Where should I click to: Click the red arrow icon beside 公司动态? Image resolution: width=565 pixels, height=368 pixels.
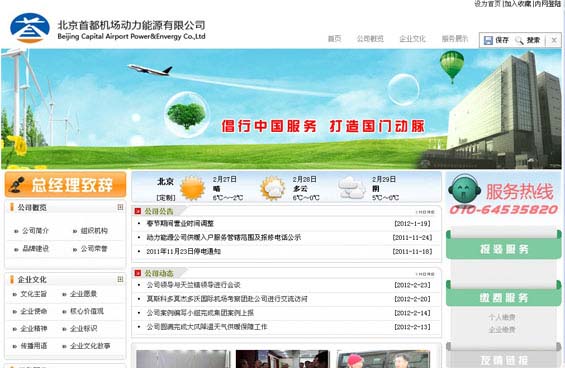[x=137, y=273]
